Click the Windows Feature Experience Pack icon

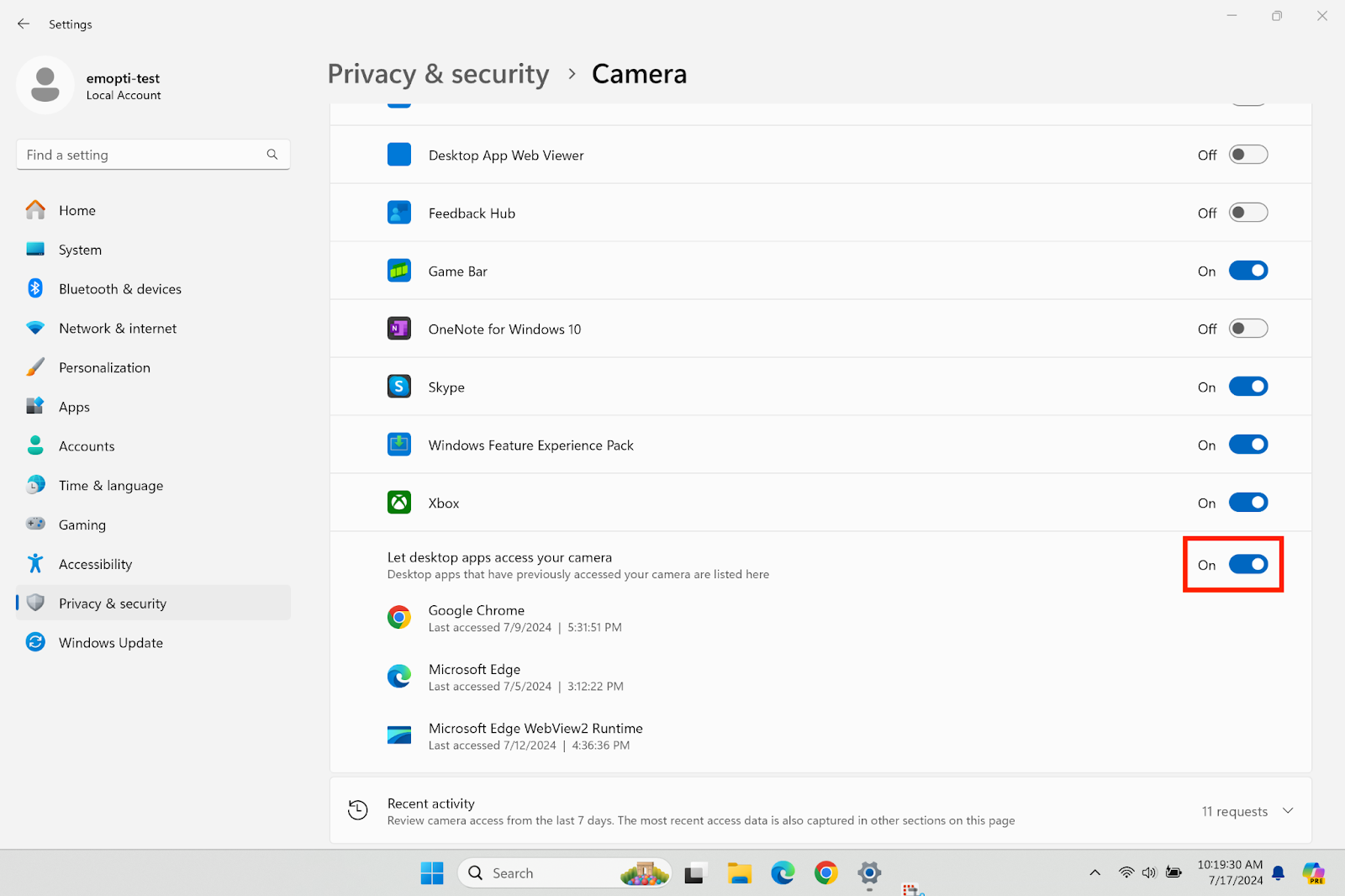(399, 445)
